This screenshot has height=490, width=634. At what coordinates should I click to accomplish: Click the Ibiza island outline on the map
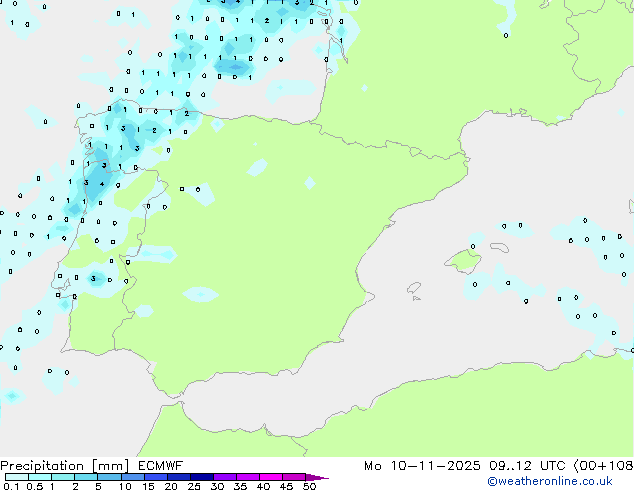pyautogui.click(x=414, y=288)
